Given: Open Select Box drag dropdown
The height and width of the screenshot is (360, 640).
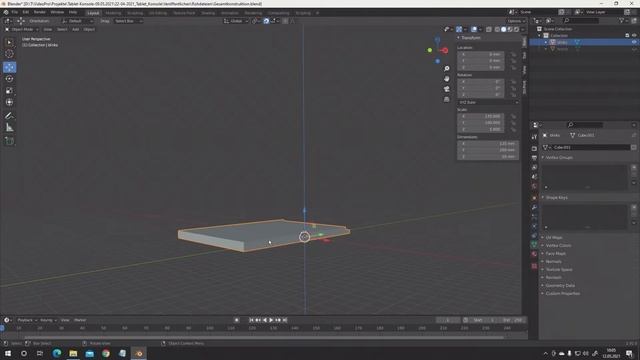Looking at the screenshot, I should coord(128,21).
